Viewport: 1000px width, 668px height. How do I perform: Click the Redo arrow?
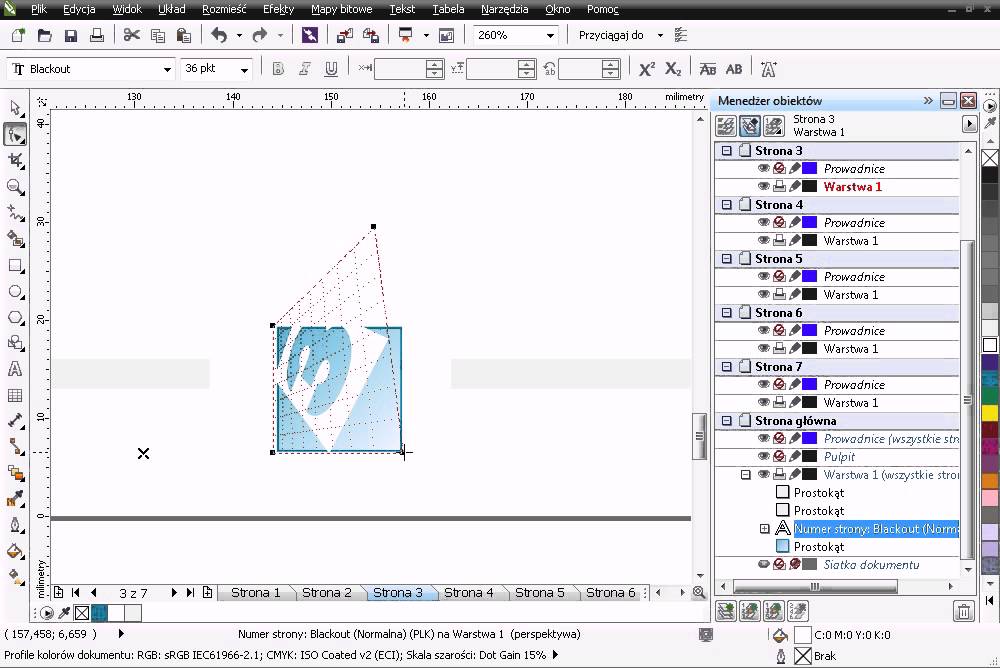coord(260,35)
